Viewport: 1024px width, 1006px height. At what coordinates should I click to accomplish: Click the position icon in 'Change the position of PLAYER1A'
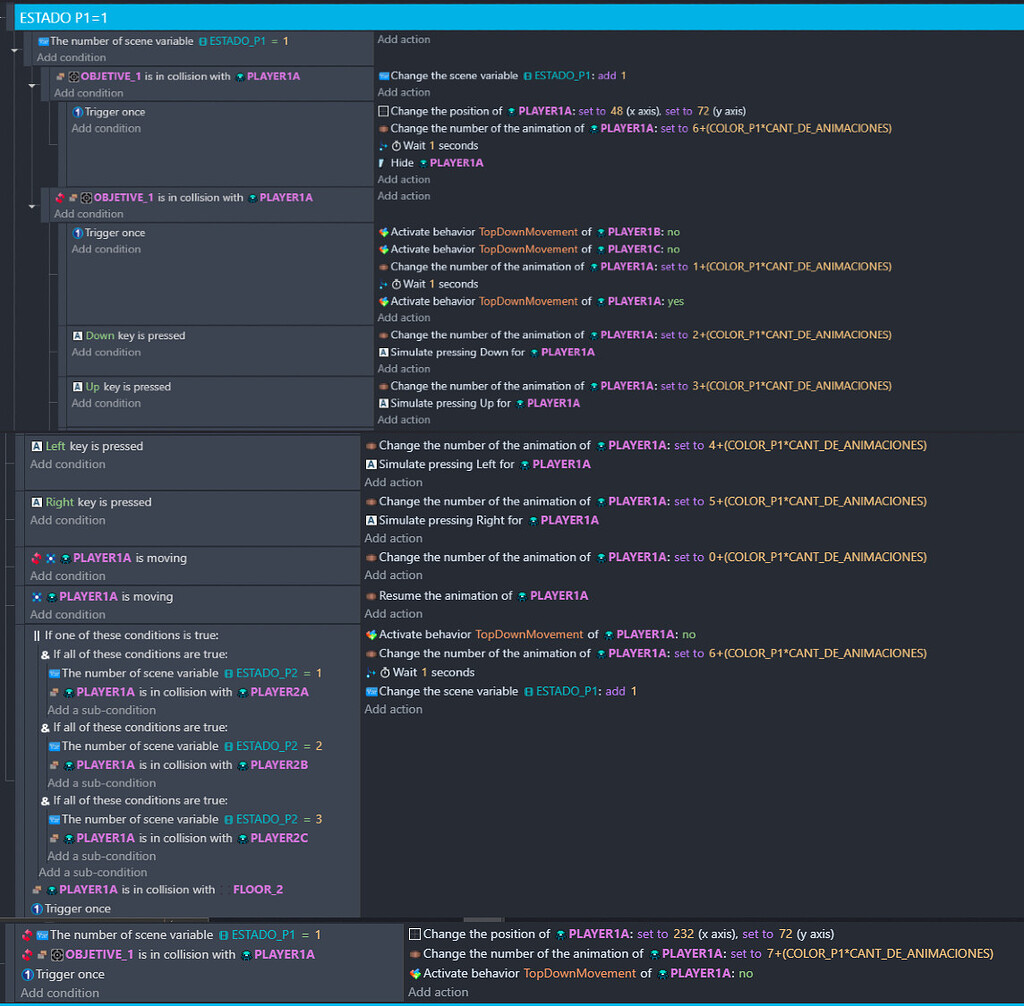tap(381, 110)
